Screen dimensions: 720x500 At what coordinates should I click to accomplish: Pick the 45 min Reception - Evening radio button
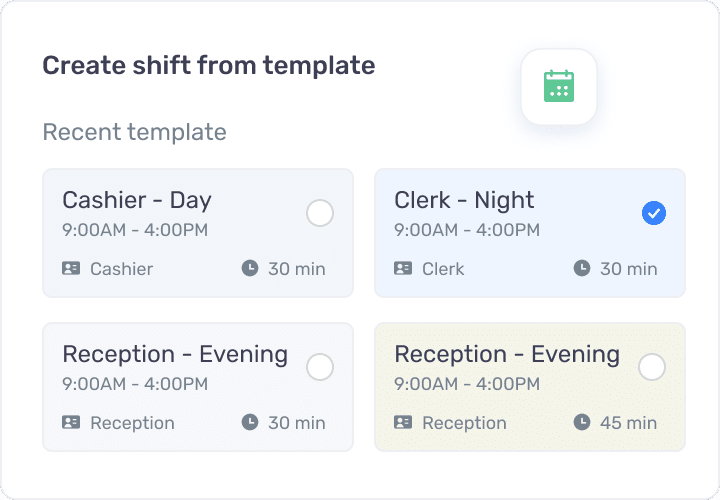652,367
